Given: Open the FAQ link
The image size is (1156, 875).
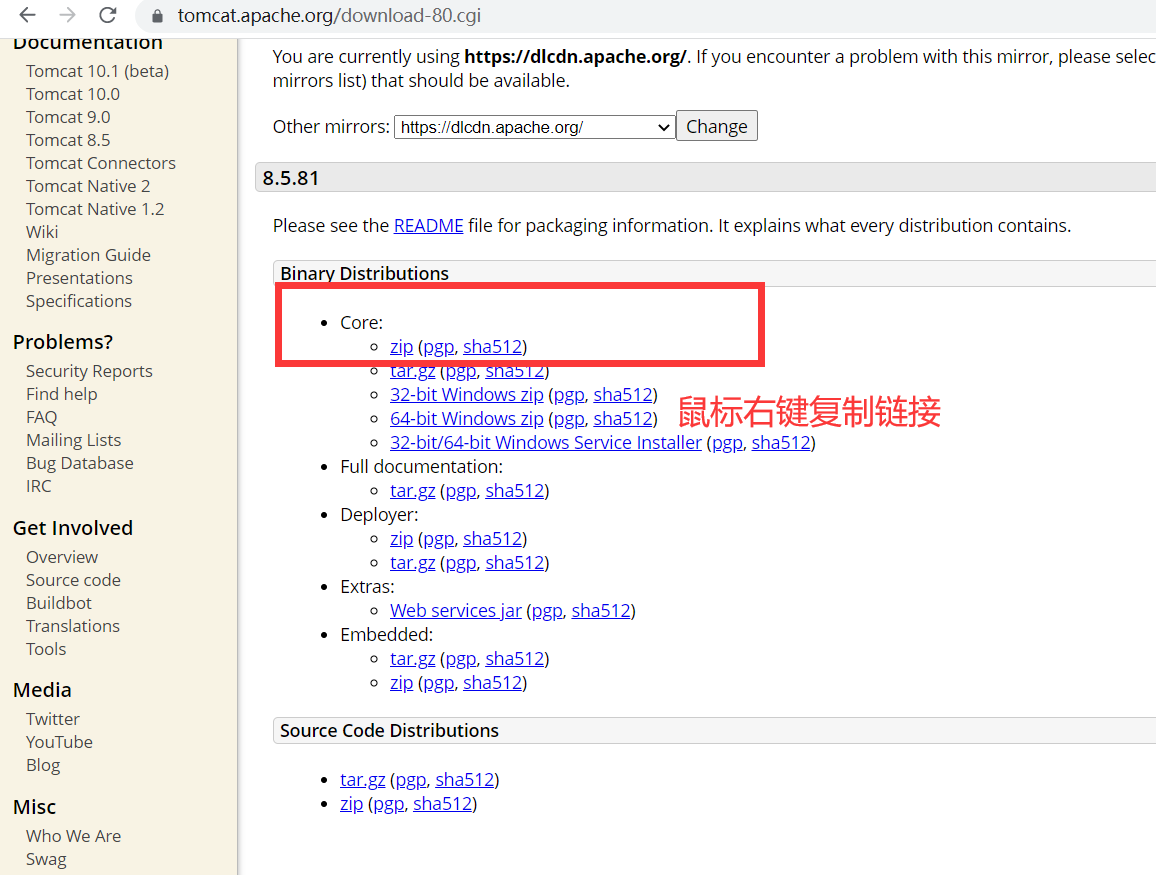Looking at the screenshot, I should point(41,417).
